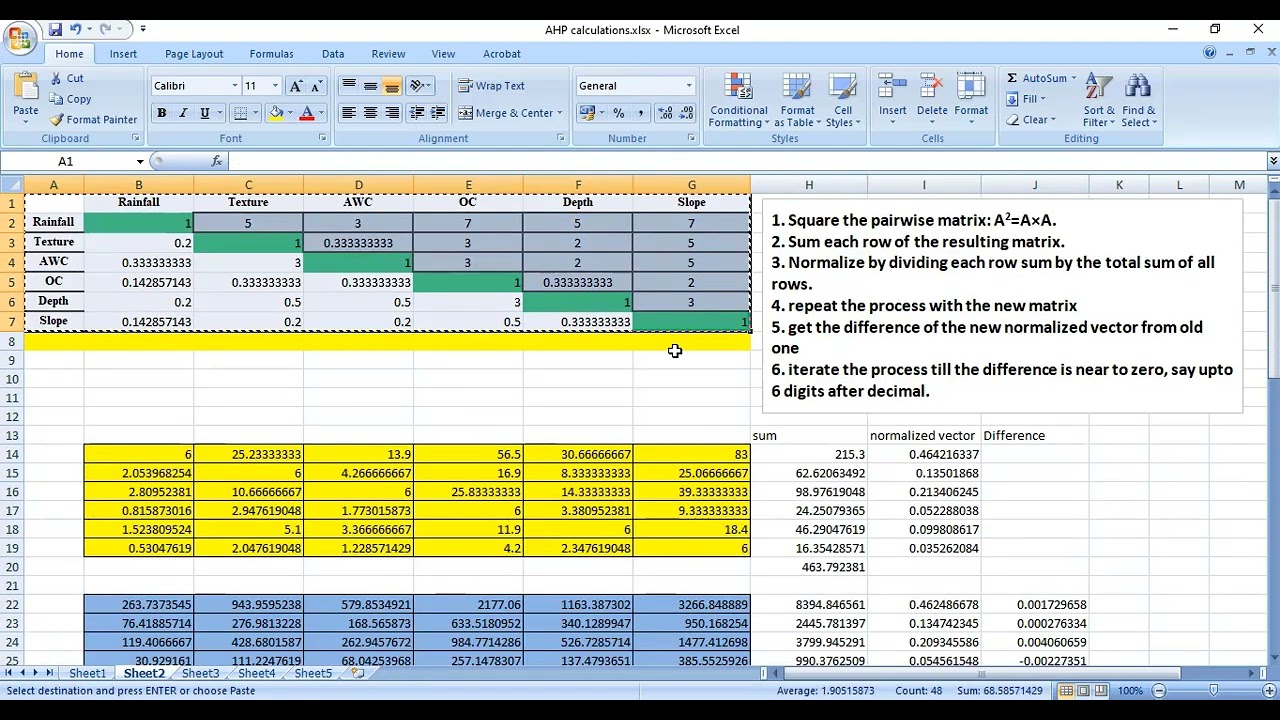This screenshot has width=1280, height=720.
Task: Select column H header
Action: pos(809,185)
